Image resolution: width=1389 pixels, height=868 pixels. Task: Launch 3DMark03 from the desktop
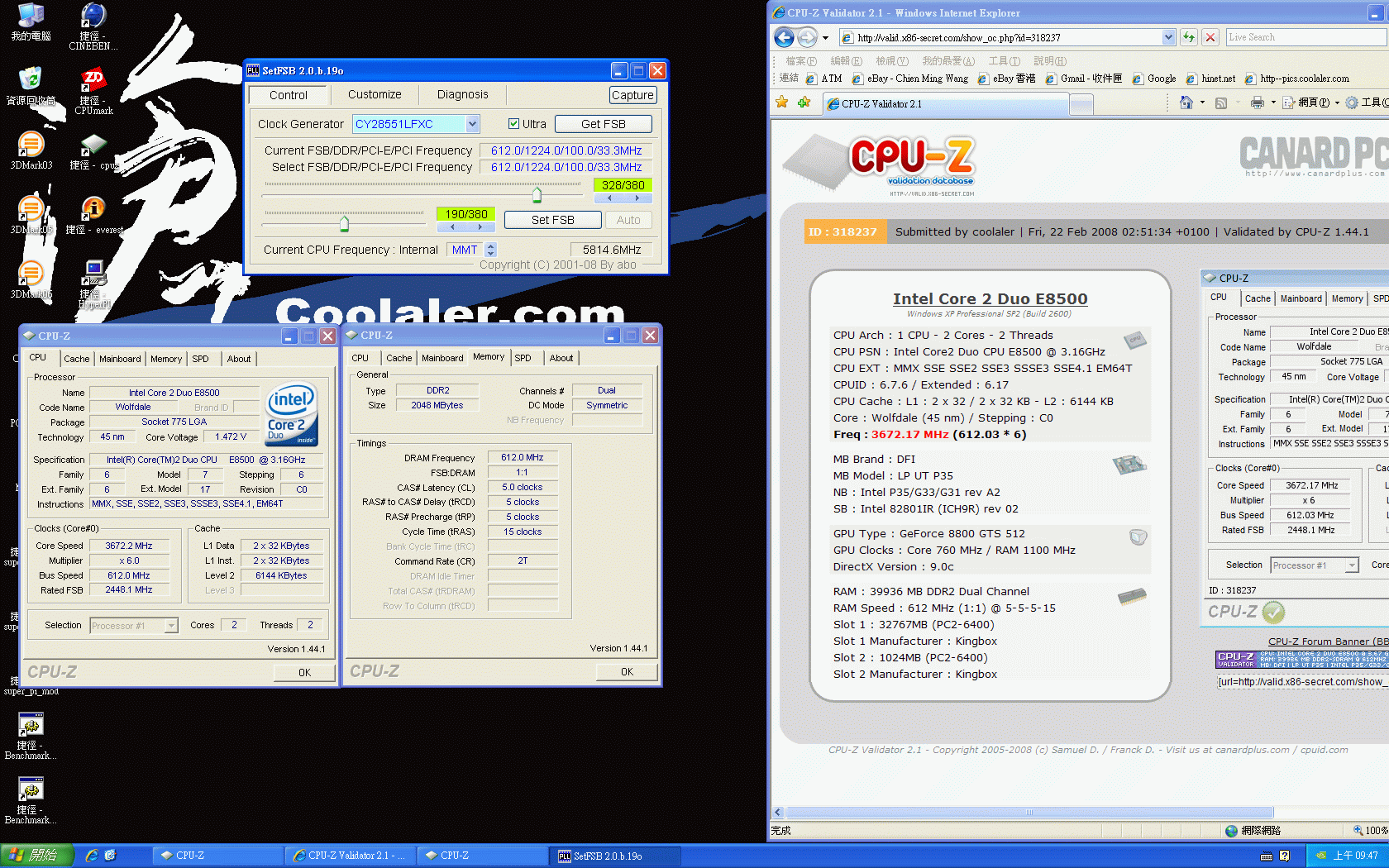pyautogui.click(x=31, y=150)
